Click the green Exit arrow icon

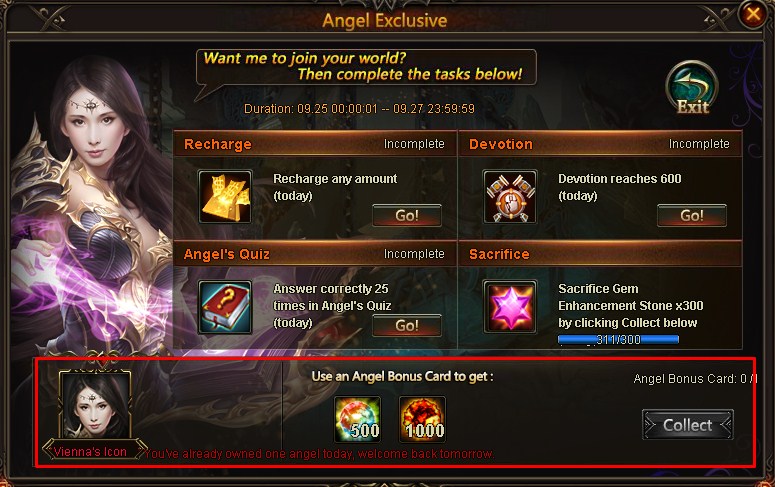(x=692, y=88)
